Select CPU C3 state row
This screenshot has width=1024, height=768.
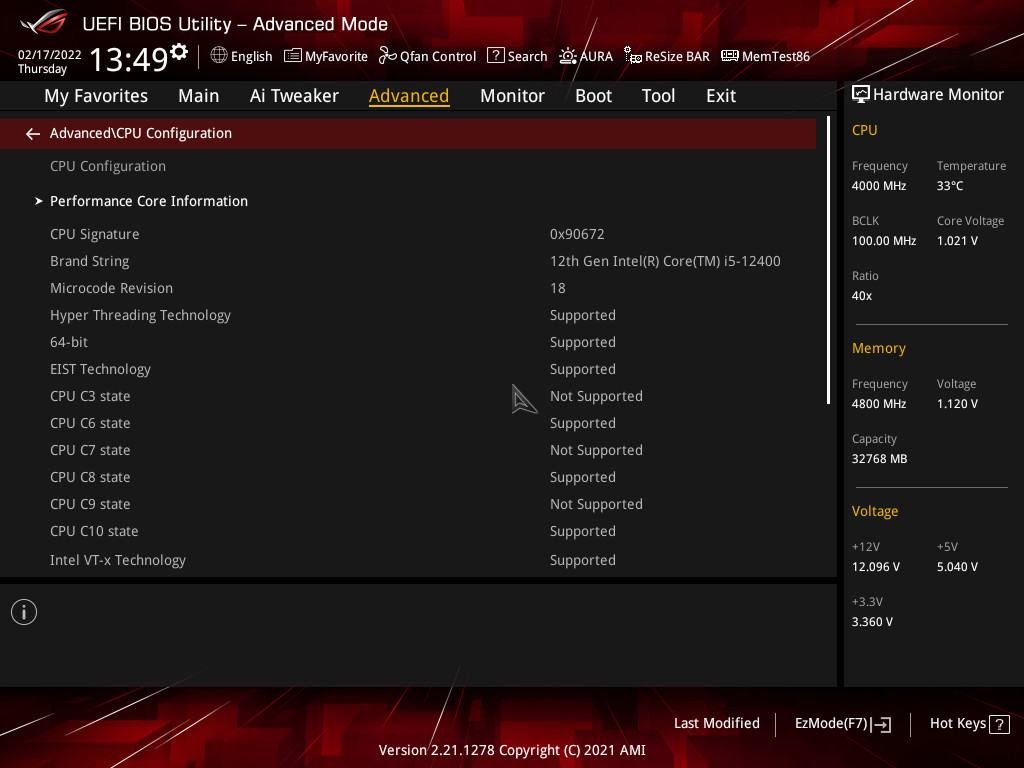(x=408, y=396)
